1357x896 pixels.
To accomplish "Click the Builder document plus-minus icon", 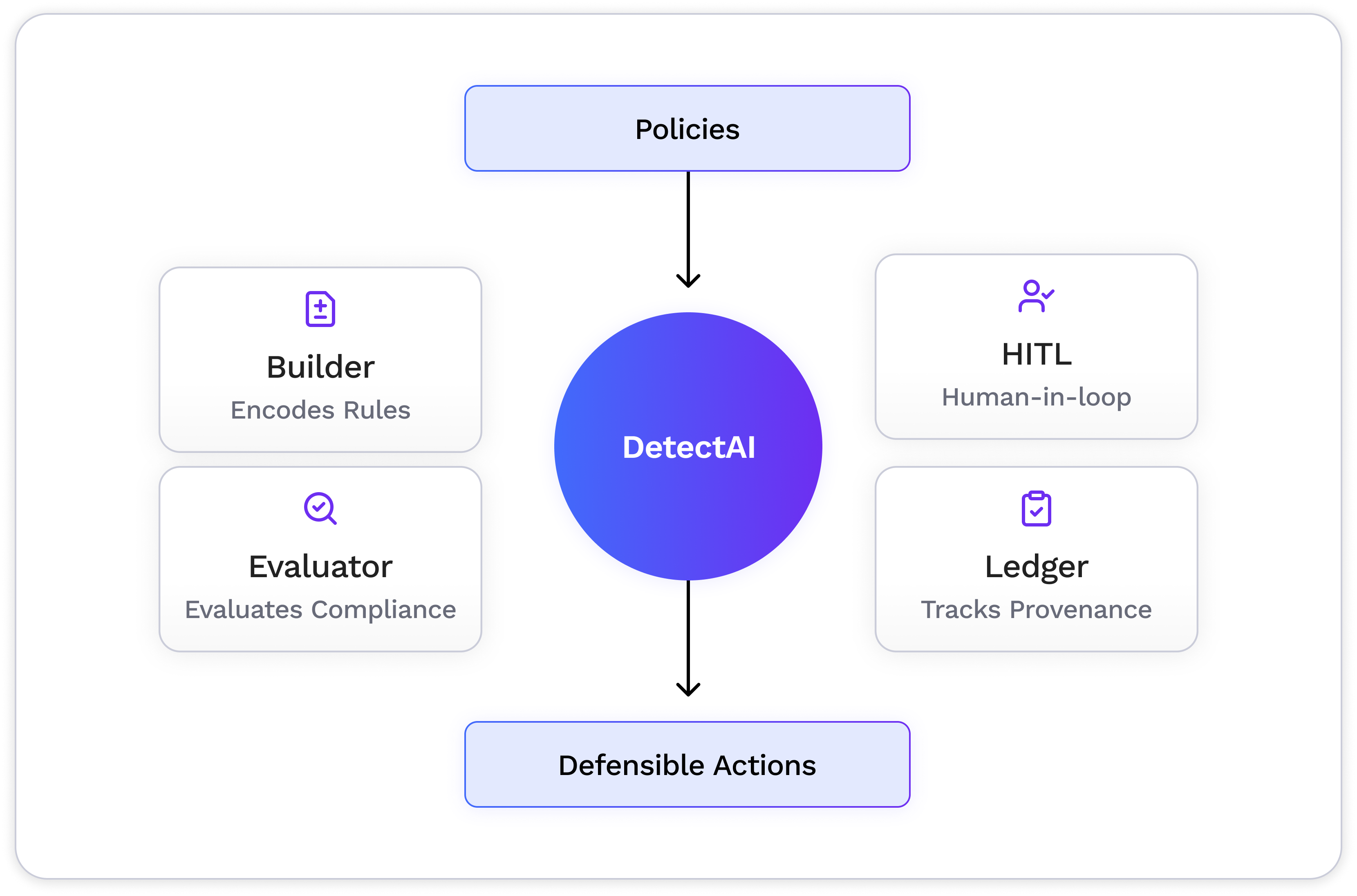I will coord(320,309).
